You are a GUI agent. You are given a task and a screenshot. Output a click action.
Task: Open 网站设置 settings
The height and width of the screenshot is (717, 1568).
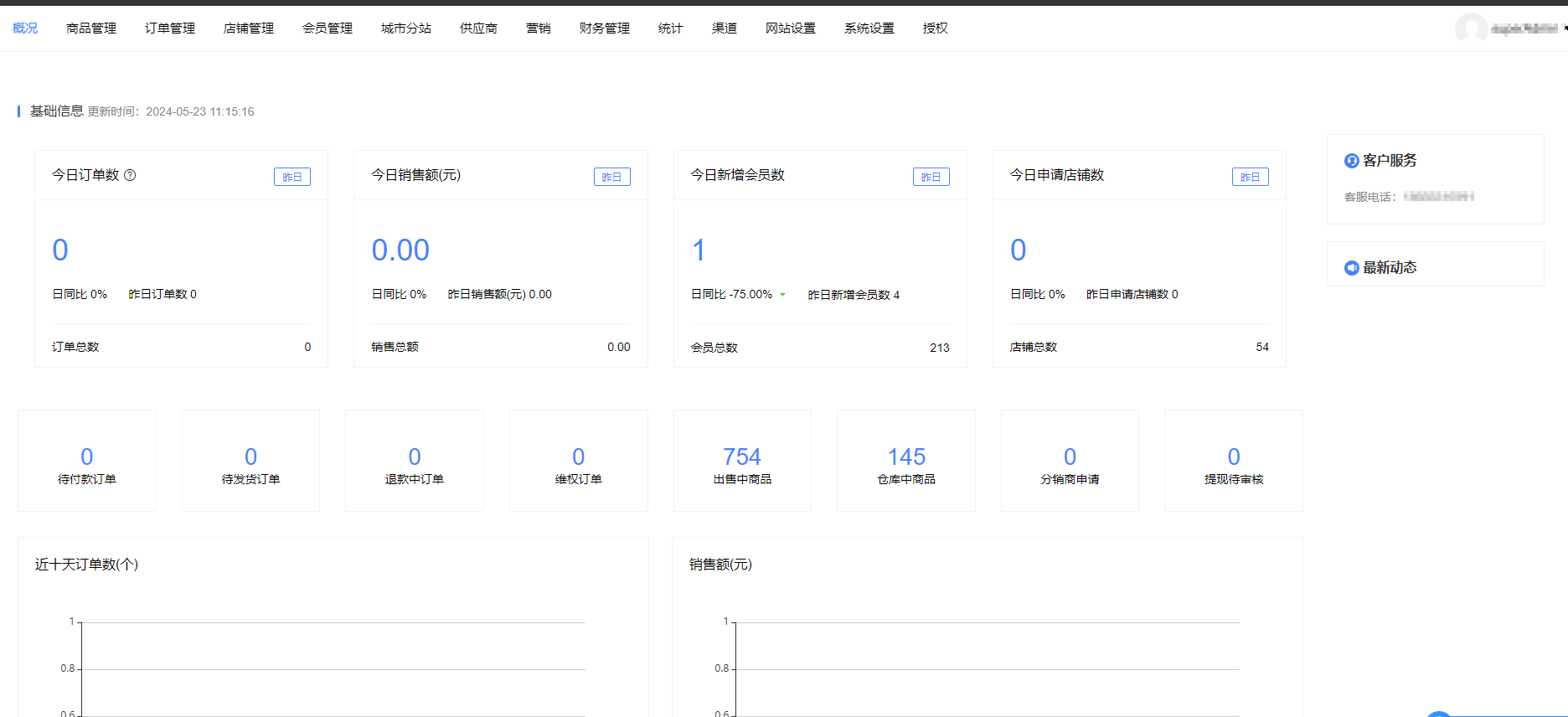(x=791, y=28)
